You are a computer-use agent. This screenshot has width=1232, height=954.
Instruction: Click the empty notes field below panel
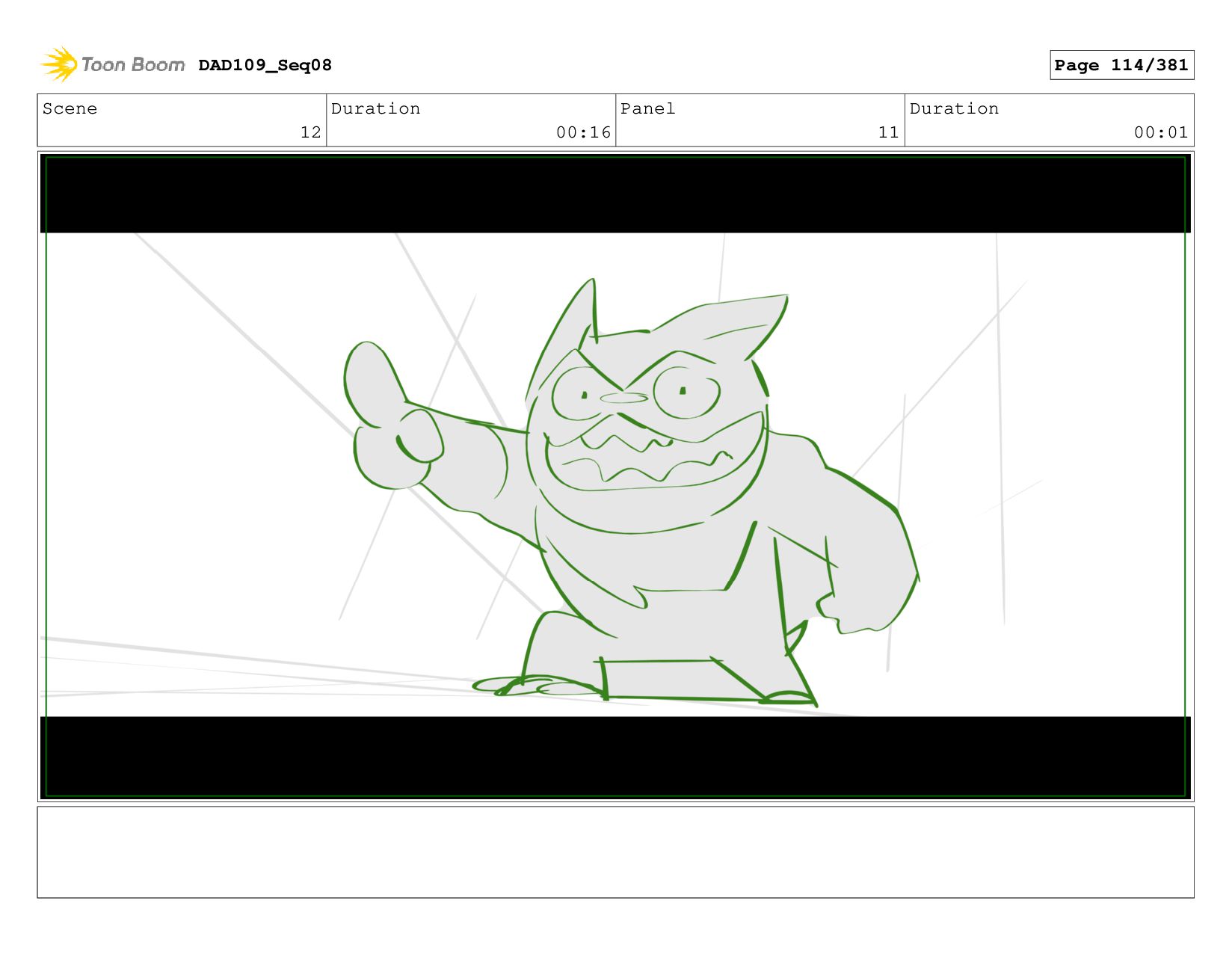pyautogui.click(x=615, y=852)
